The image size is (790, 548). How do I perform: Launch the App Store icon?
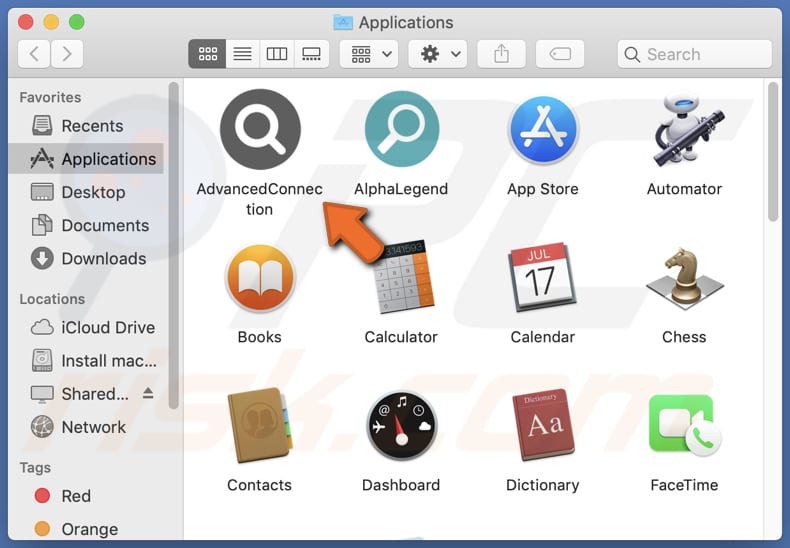[x=543, y=130]
